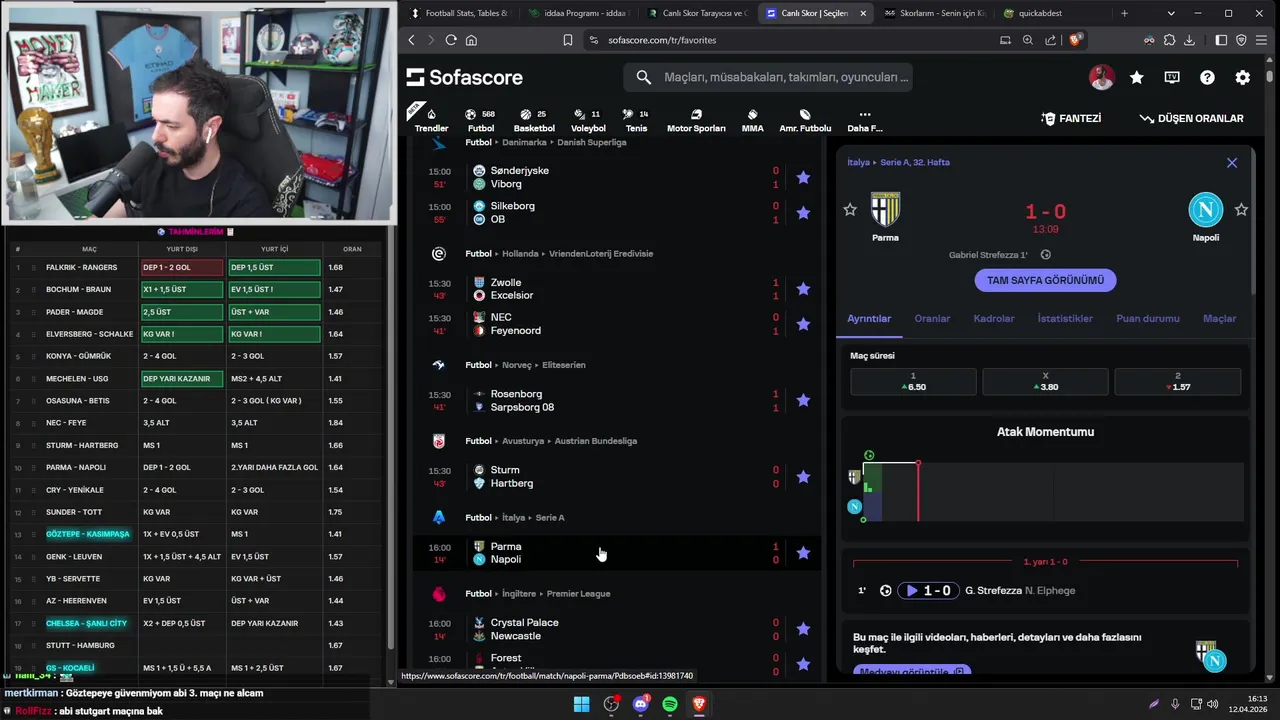Screen dimensions: 1280x720
Task: Open the Danish Superliga league link
Action: click(591, 142)
